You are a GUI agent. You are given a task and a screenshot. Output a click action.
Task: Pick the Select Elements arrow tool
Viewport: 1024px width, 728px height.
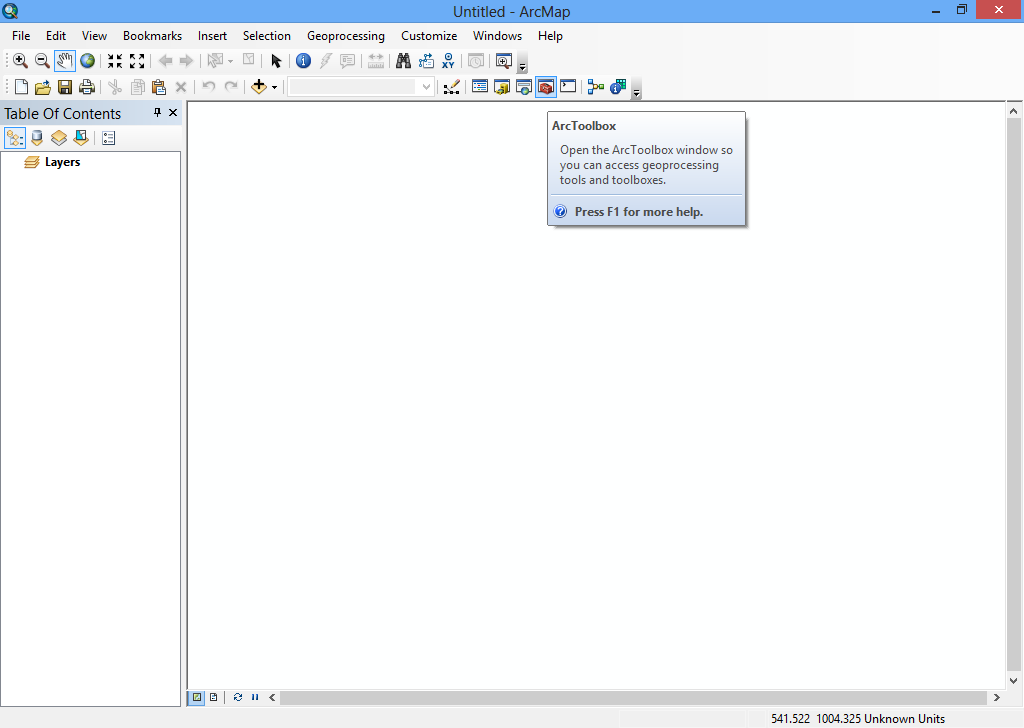(276, 61)
